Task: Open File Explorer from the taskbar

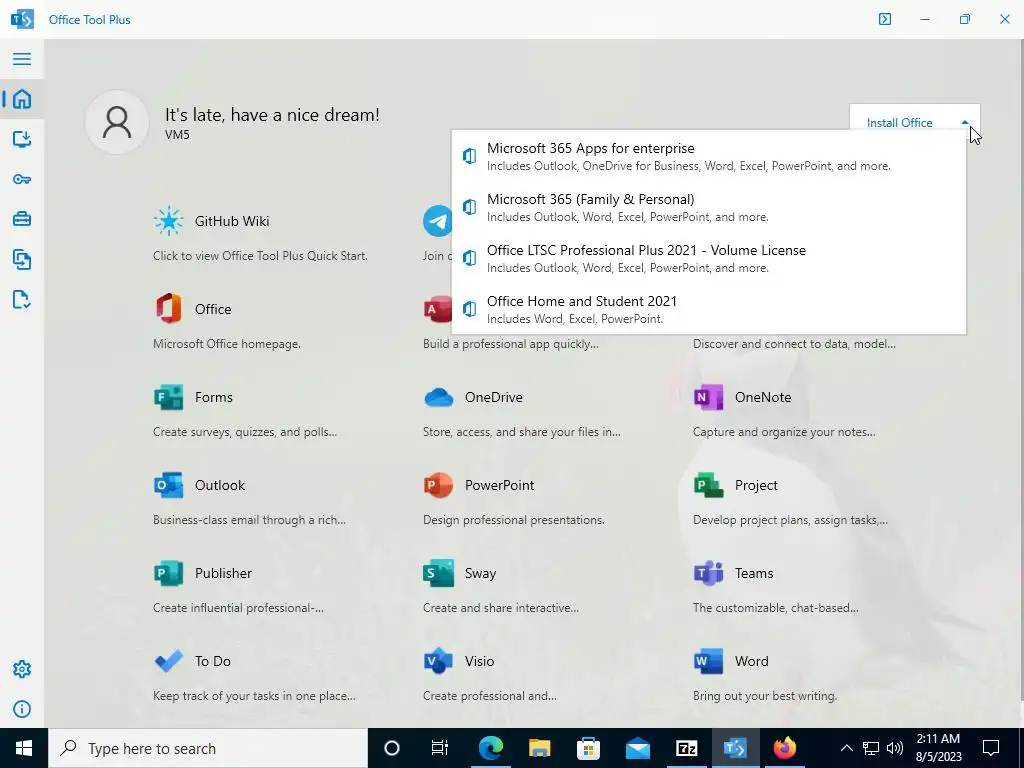Action: (x=539, y=748)
